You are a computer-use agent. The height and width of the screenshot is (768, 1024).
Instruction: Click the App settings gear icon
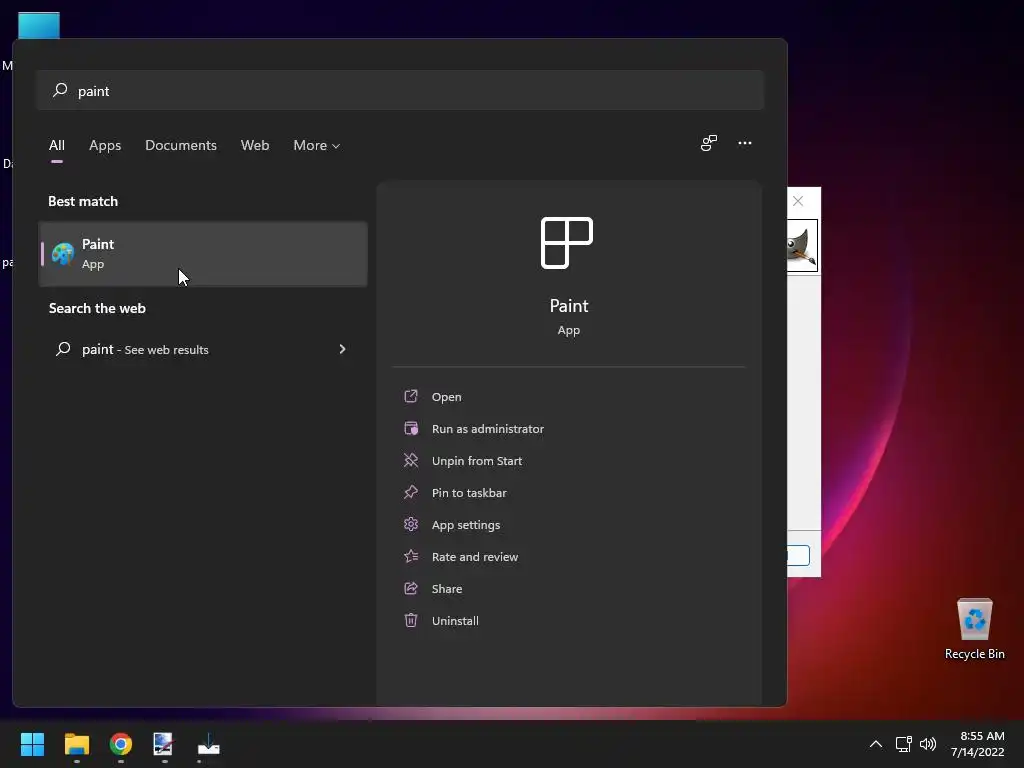(x=411, y=524)
